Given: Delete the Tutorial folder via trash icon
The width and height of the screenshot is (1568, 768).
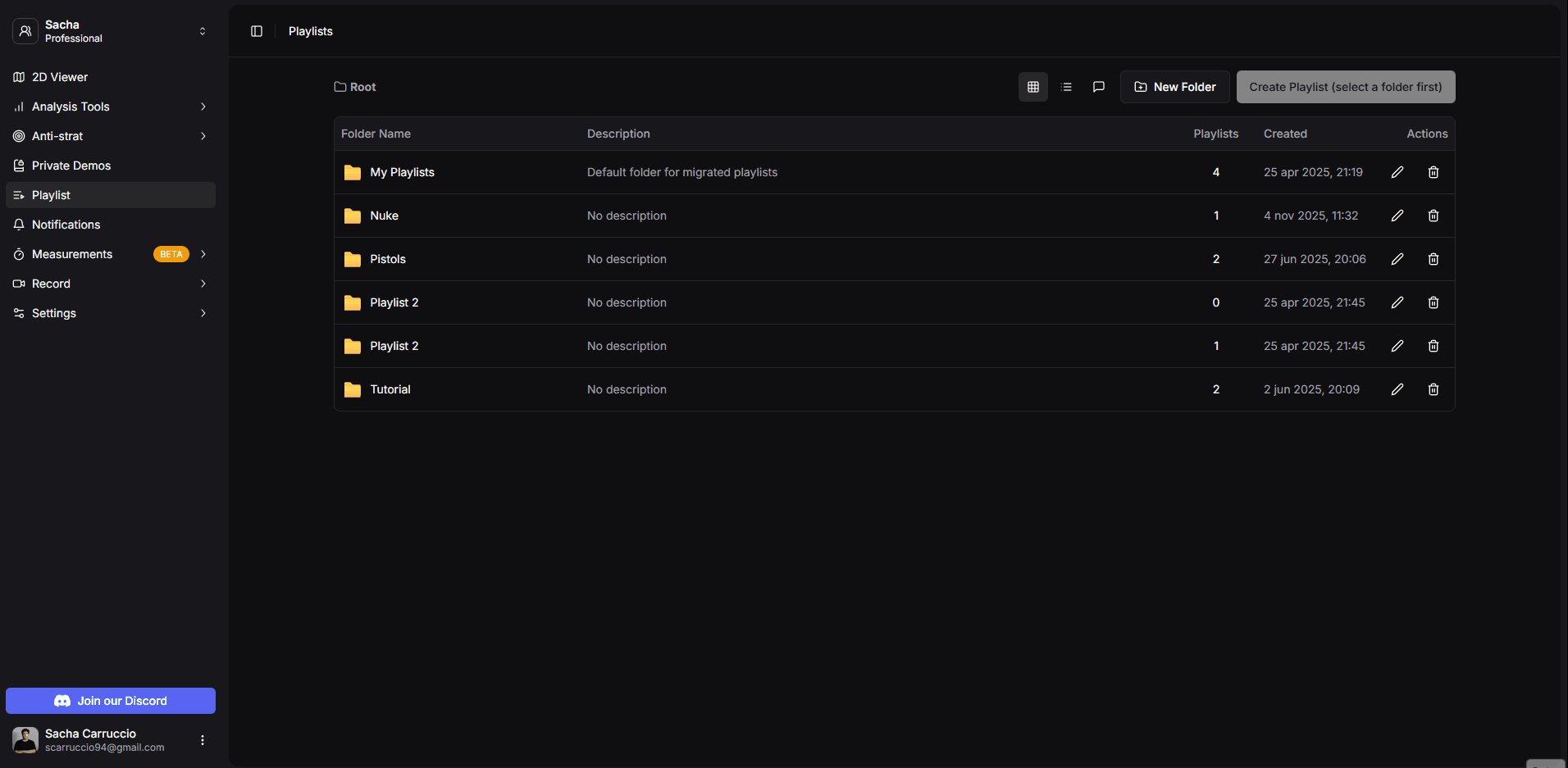Looking at the screenshot, I should [x=1433, y=389].
